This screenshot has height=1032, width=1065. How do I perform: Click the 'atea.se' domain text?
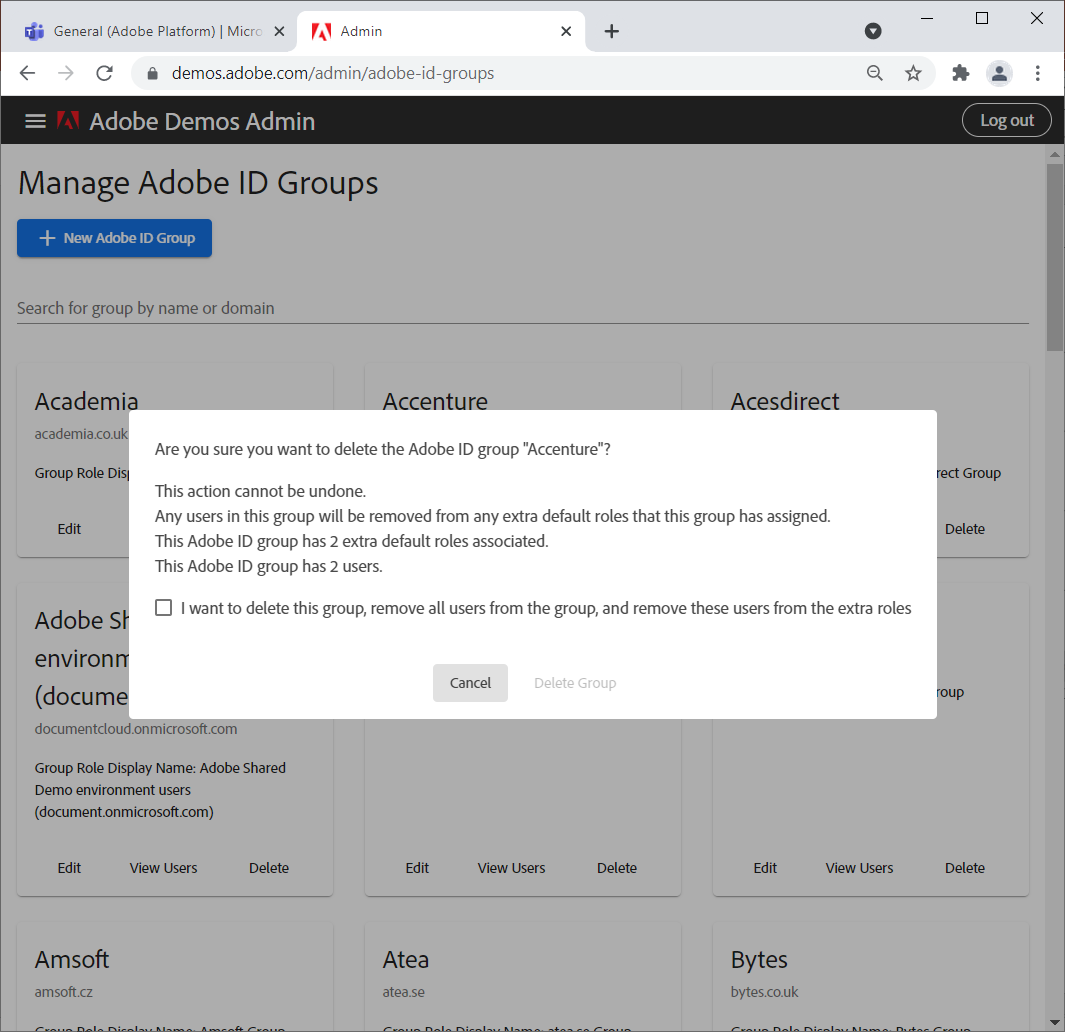(403, 992)
